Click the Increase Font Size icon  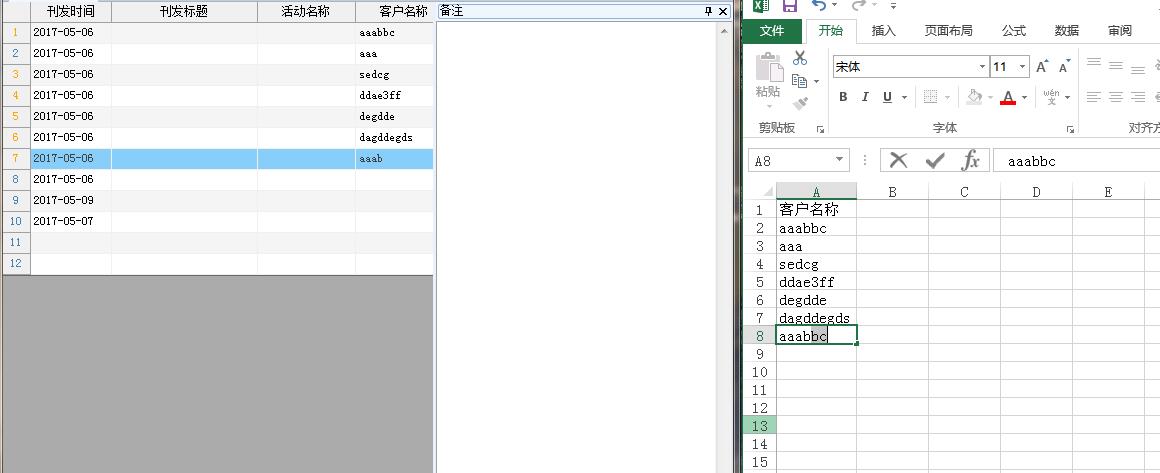(x=1042, y=67)
